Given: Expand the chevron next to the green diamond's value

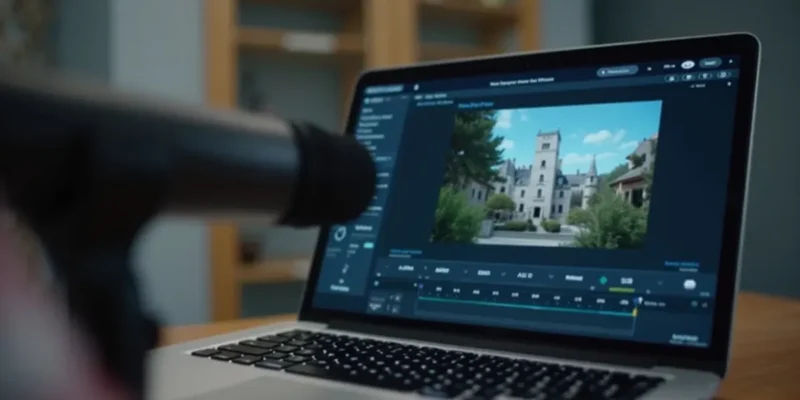Looking at the screenshot, I should [x=660, y=283].
